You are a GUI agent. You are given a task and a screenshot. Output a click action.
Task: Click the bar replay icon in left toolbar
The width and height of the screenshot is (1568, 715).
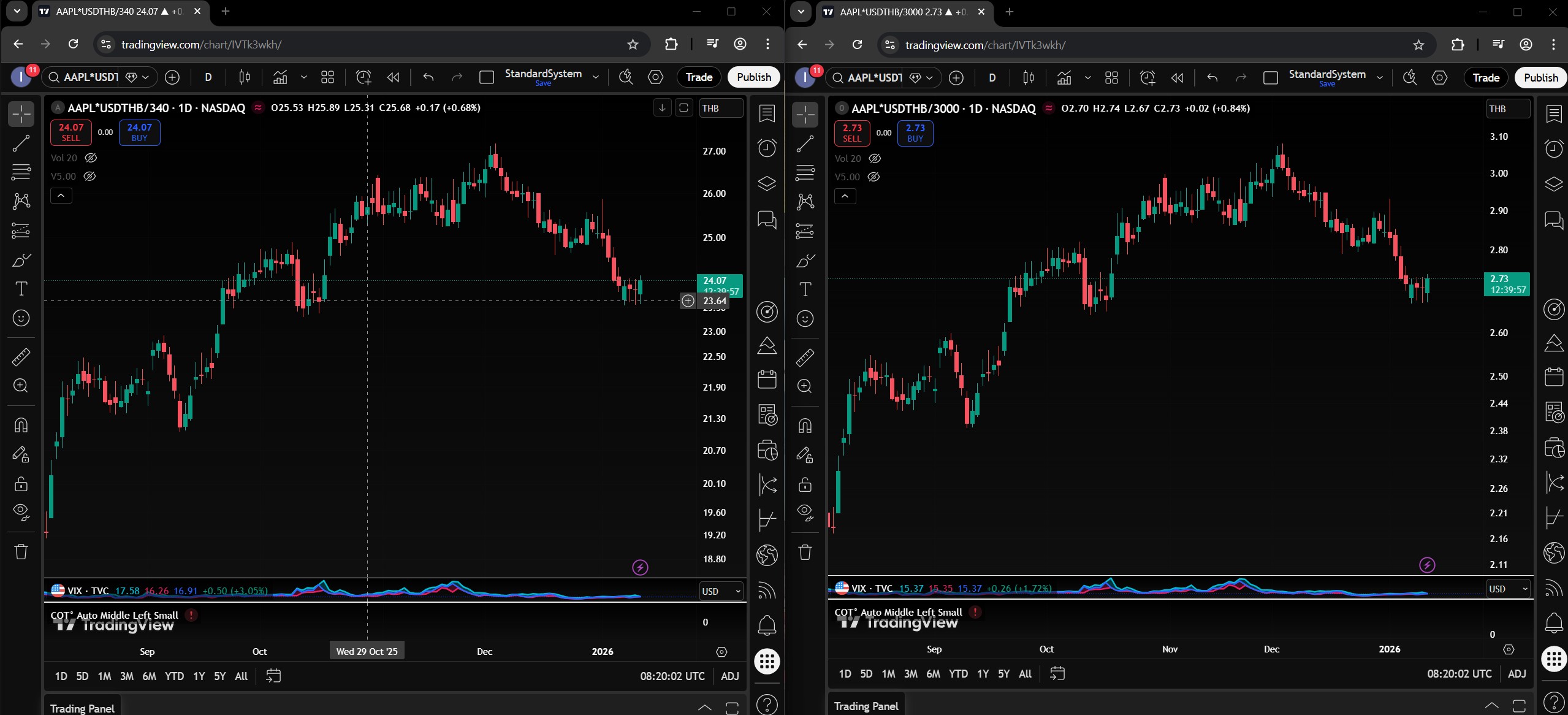(393, 77)
